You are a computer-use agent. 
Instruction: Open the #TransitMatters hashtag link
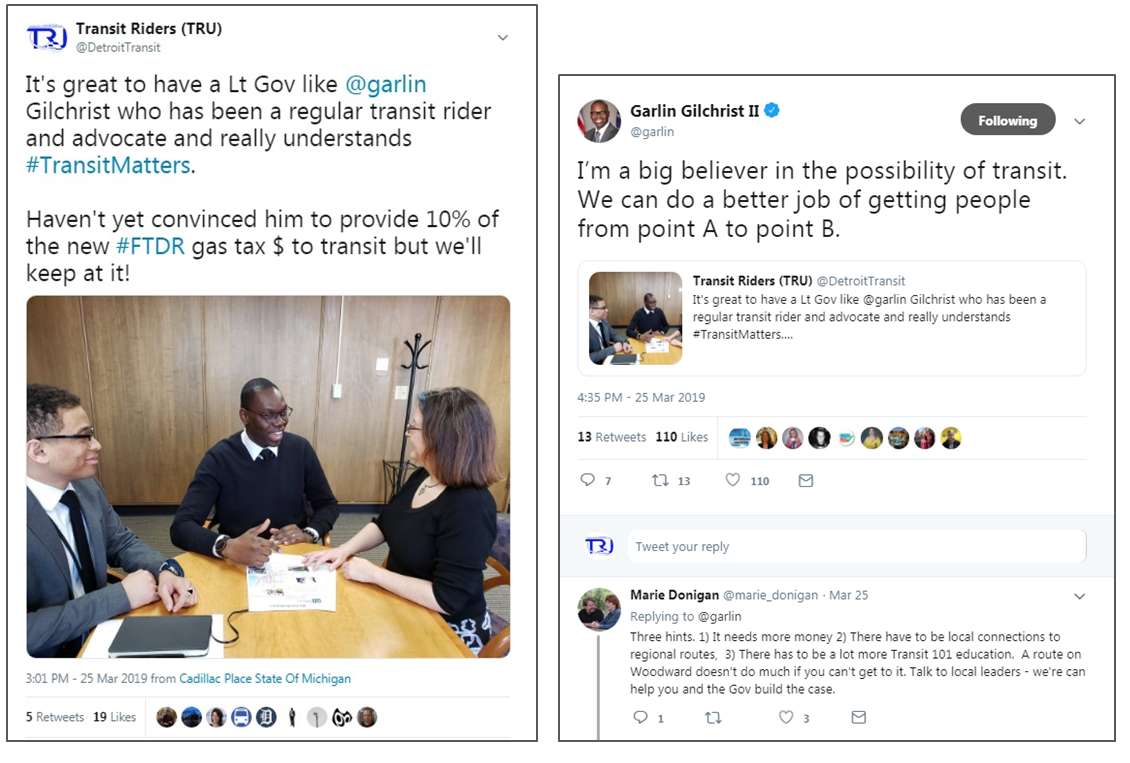tap(108, 166)
